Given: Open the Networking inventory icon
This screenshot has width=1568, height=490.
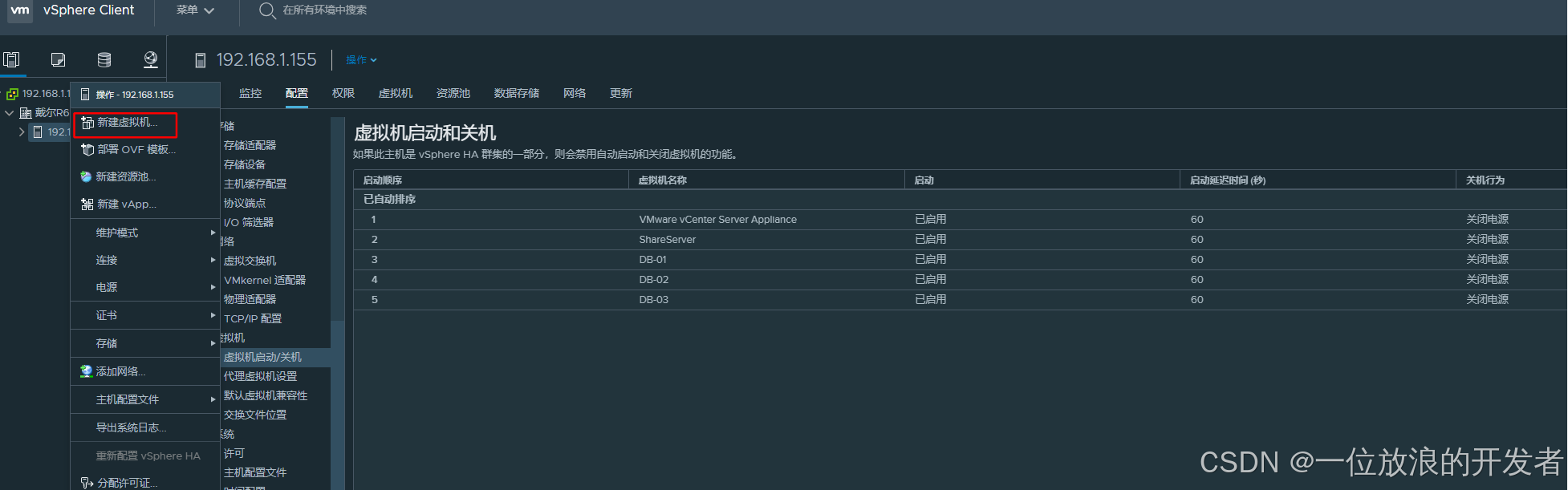Looking at the screenshot, I should tap(150, 59).
